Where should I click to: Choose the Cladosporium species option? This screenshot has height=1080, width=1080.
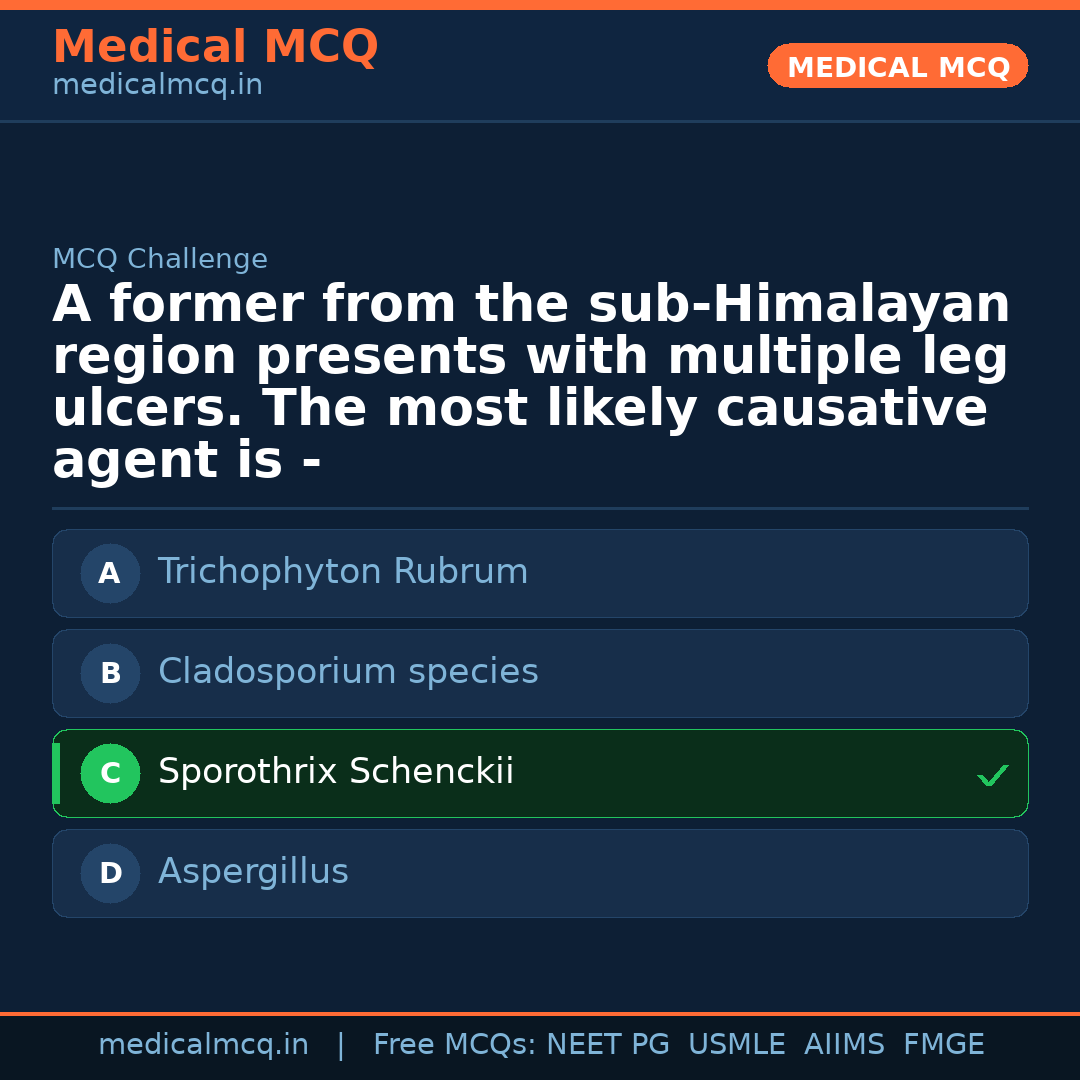pos(348,673)
